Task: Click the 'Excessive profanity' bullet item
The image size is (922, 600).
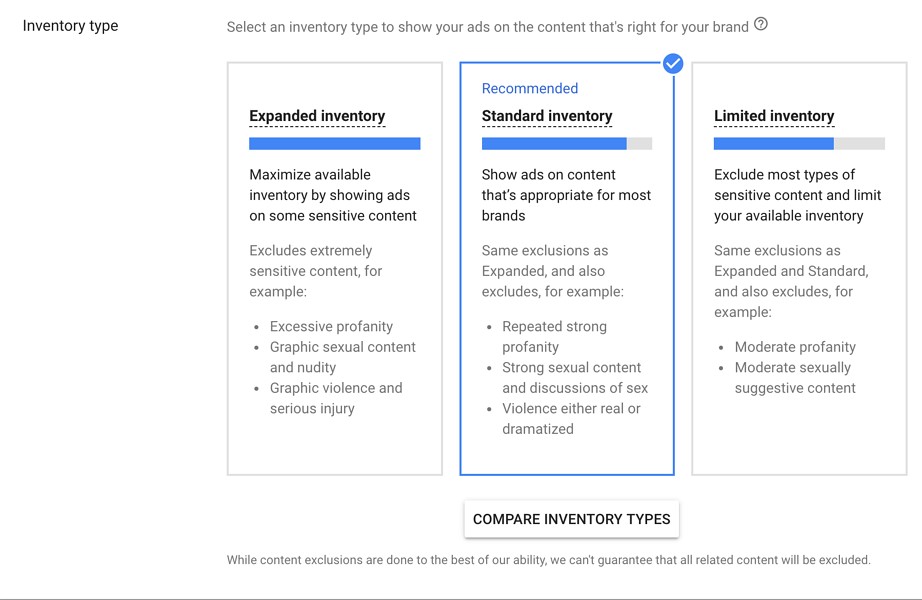Action: (x=331, y=326)
